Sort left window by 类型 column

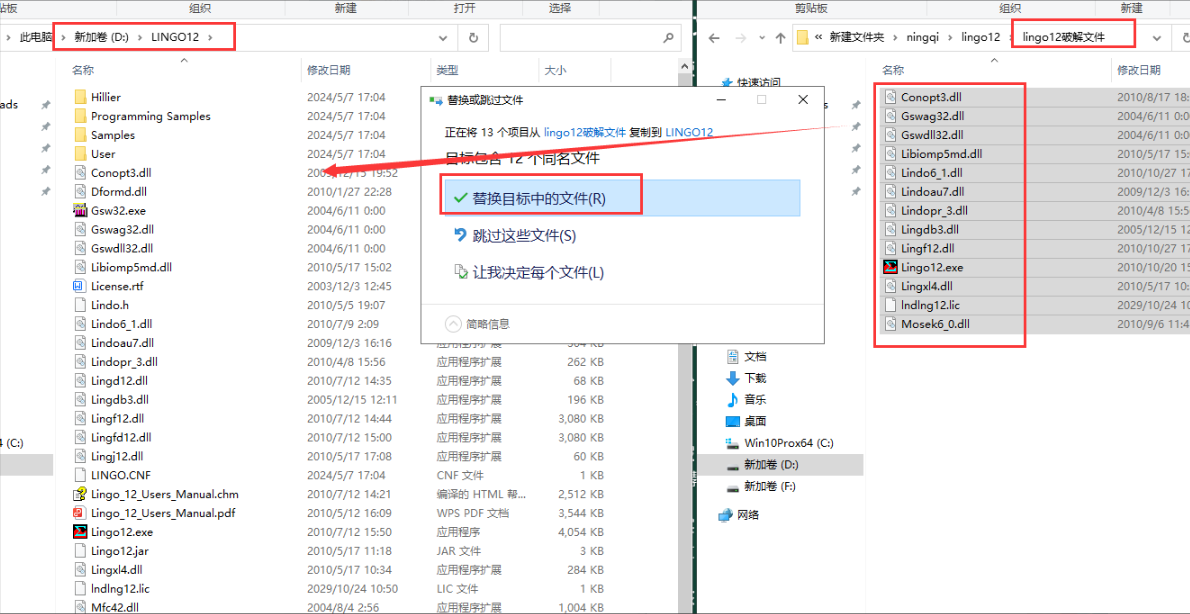[448, 70]
